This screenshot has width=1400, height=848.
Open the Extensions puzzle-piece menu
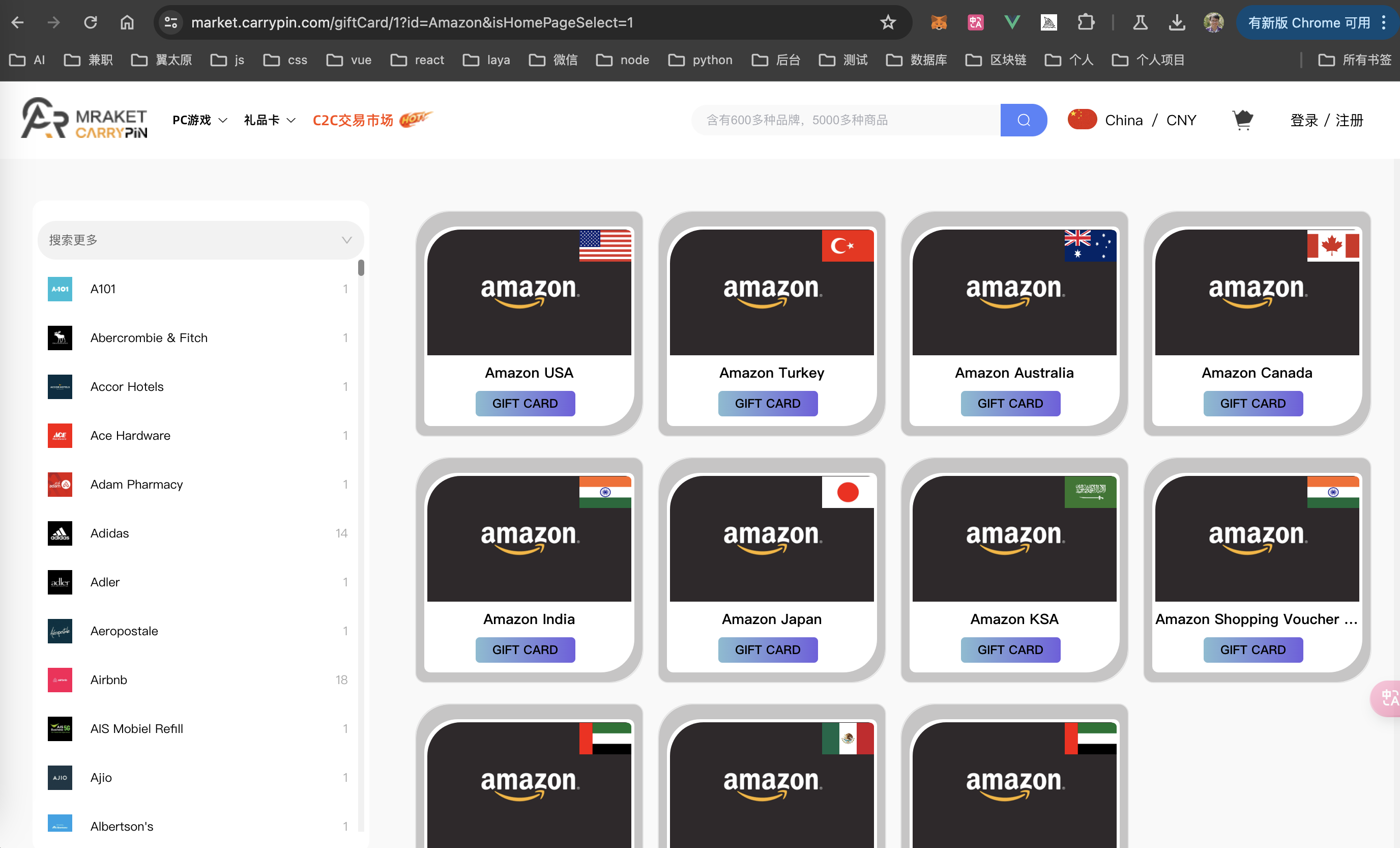click(x=1086, y=23)
